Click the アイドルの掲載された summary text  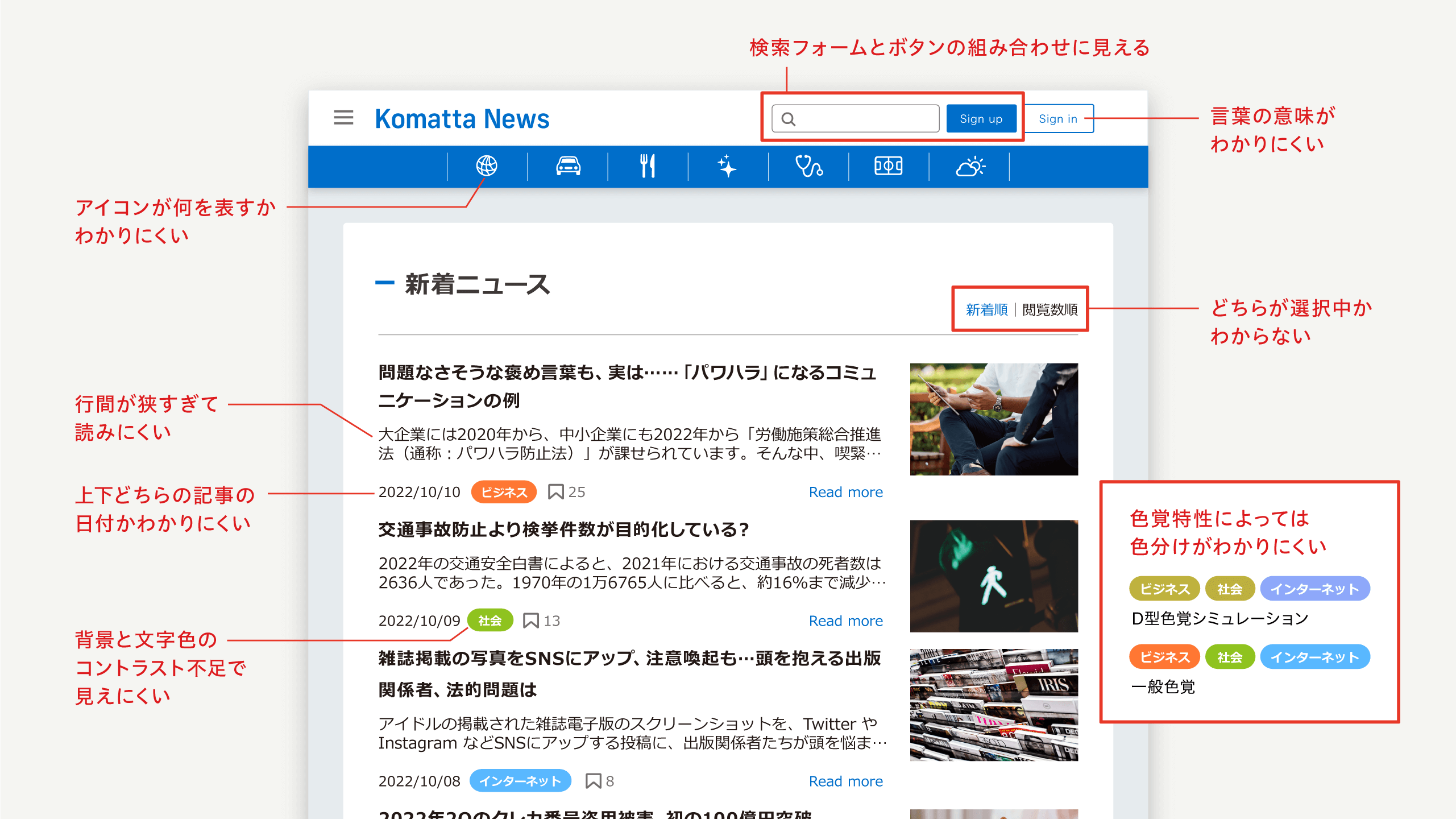coord(632,733)
